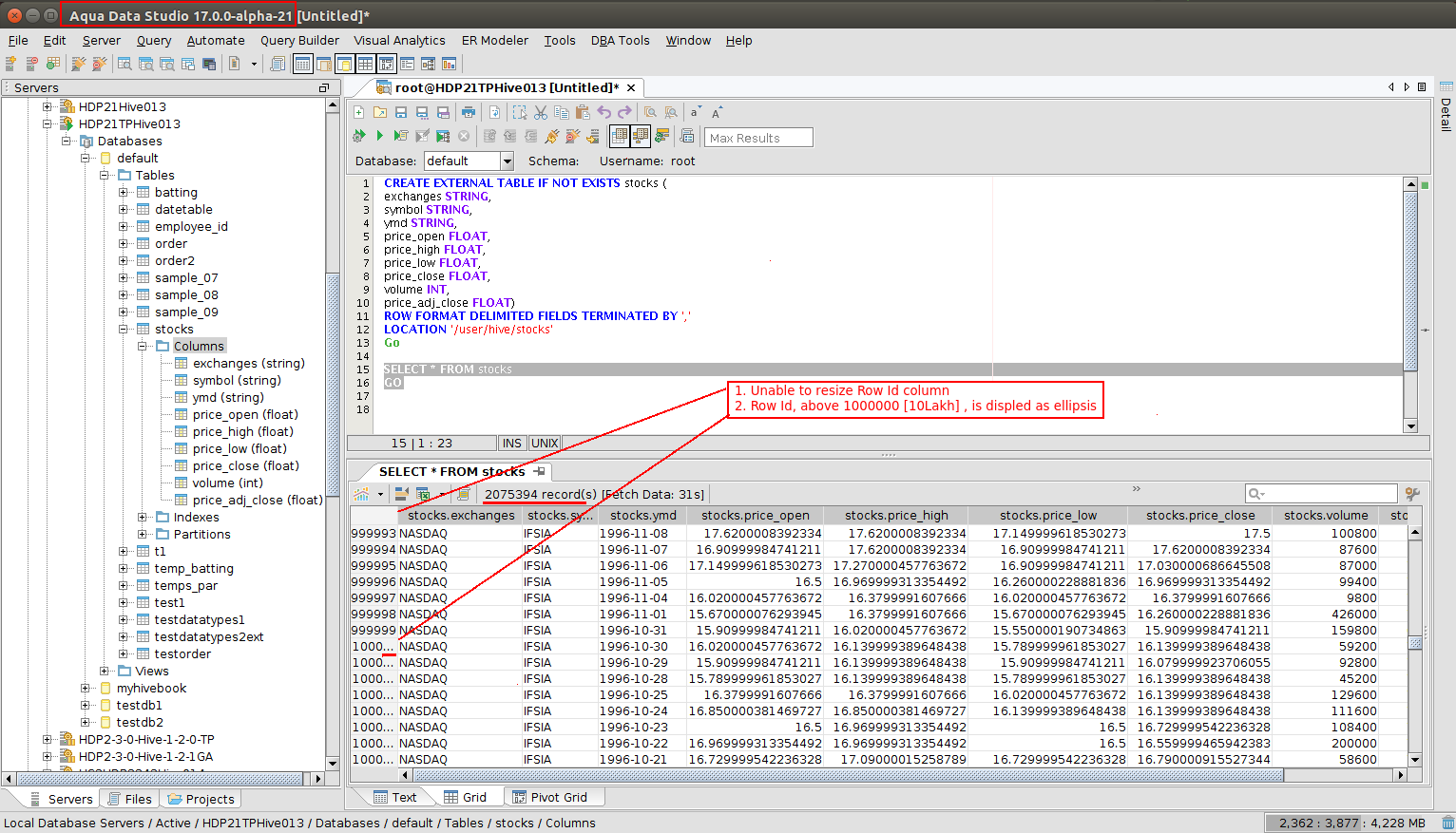Click the Print icon in editor toolbar

coord(468,112)
